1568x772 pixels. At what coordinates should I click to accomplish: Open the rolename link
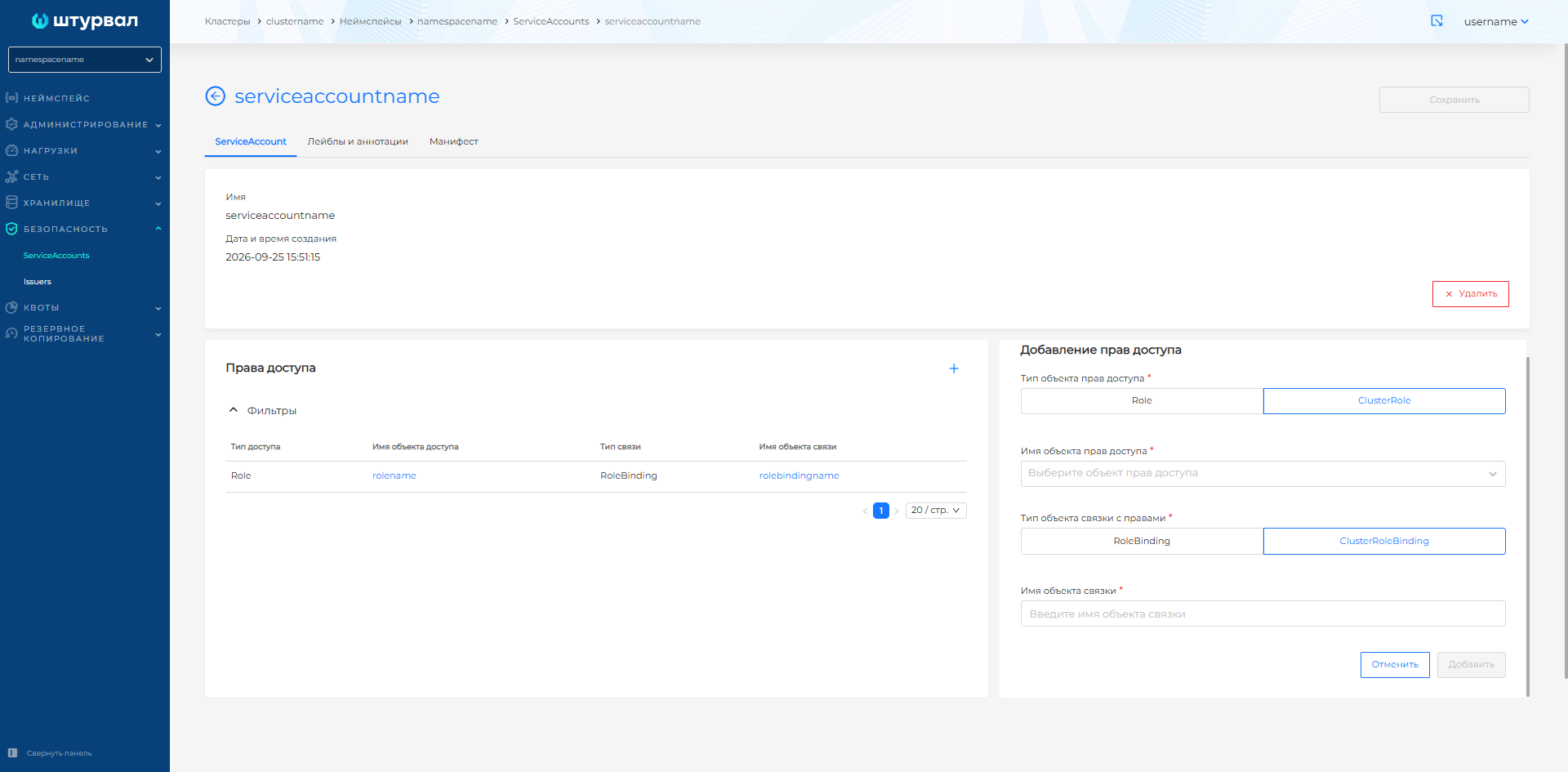(x=394, y=475)
